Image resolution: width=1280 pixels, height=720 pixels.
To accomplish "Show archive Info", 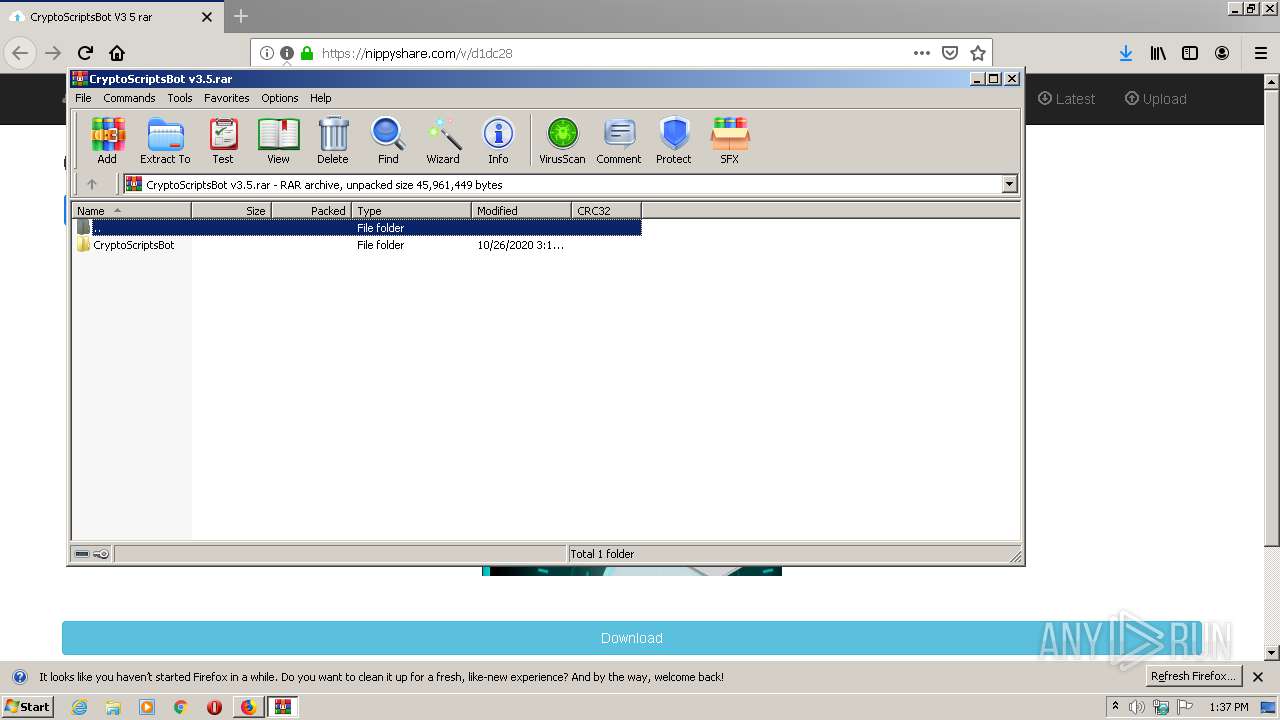I will coord(498,140).
